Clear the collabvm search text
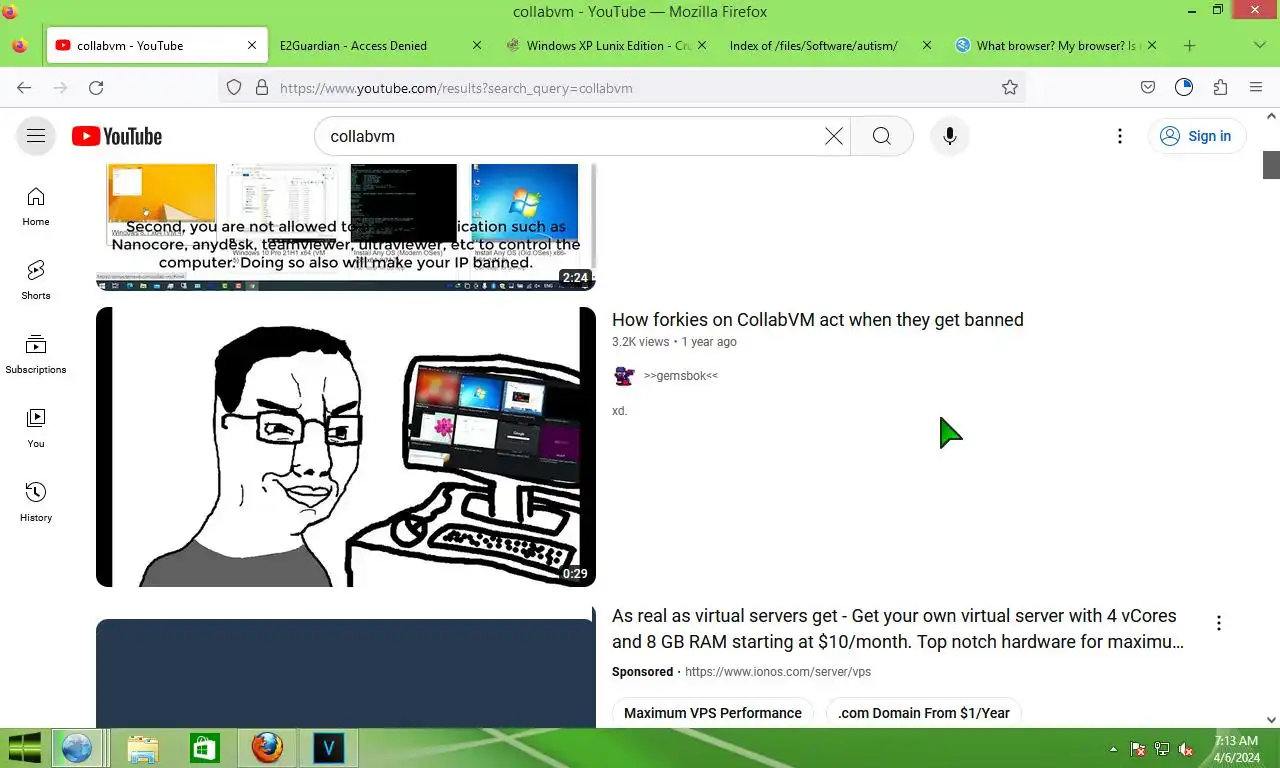Viewport: 1280px width, 768px height. 833,136
